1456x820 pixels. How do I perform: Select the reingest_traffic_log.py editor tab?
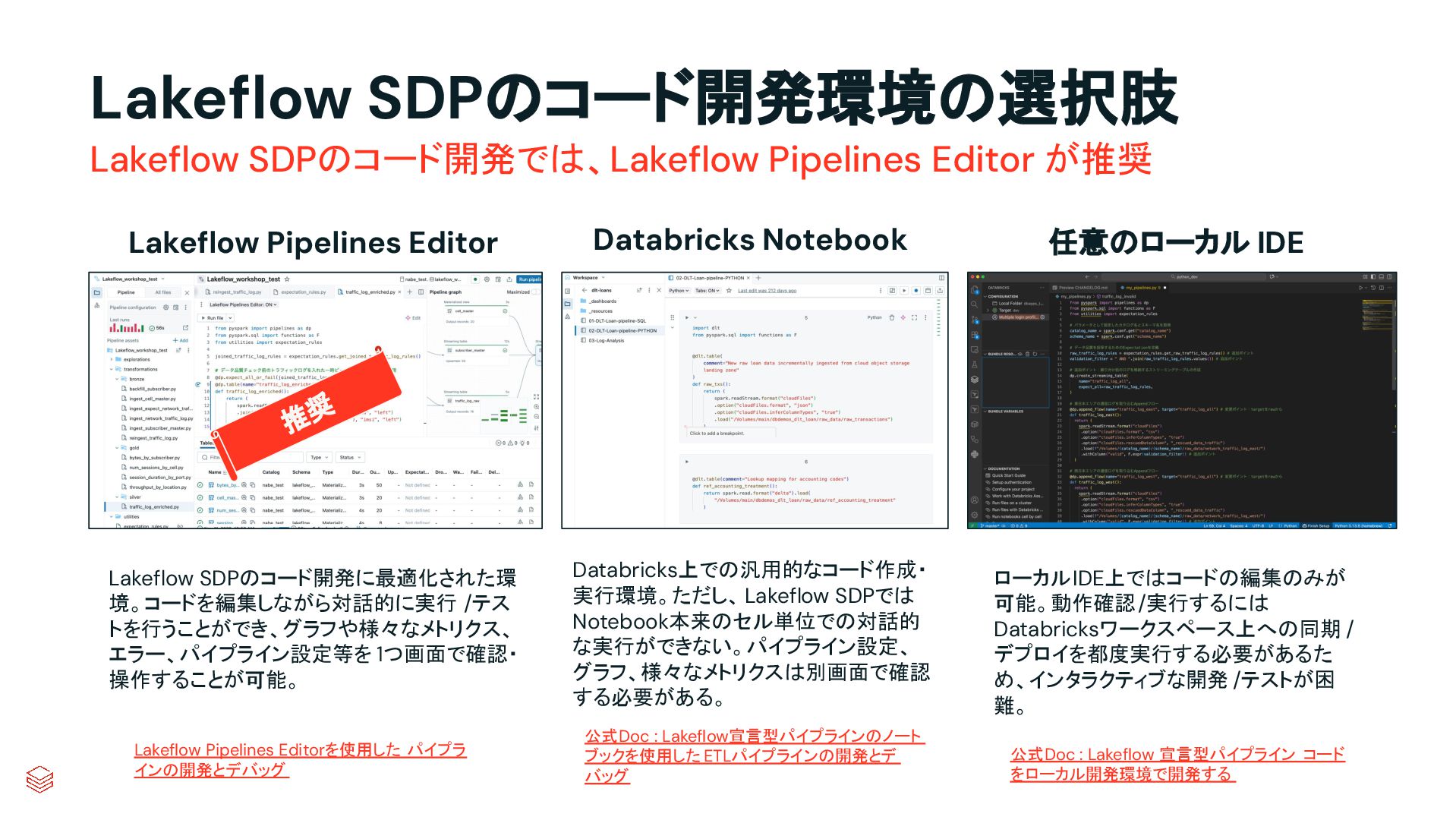coord(234,292)
